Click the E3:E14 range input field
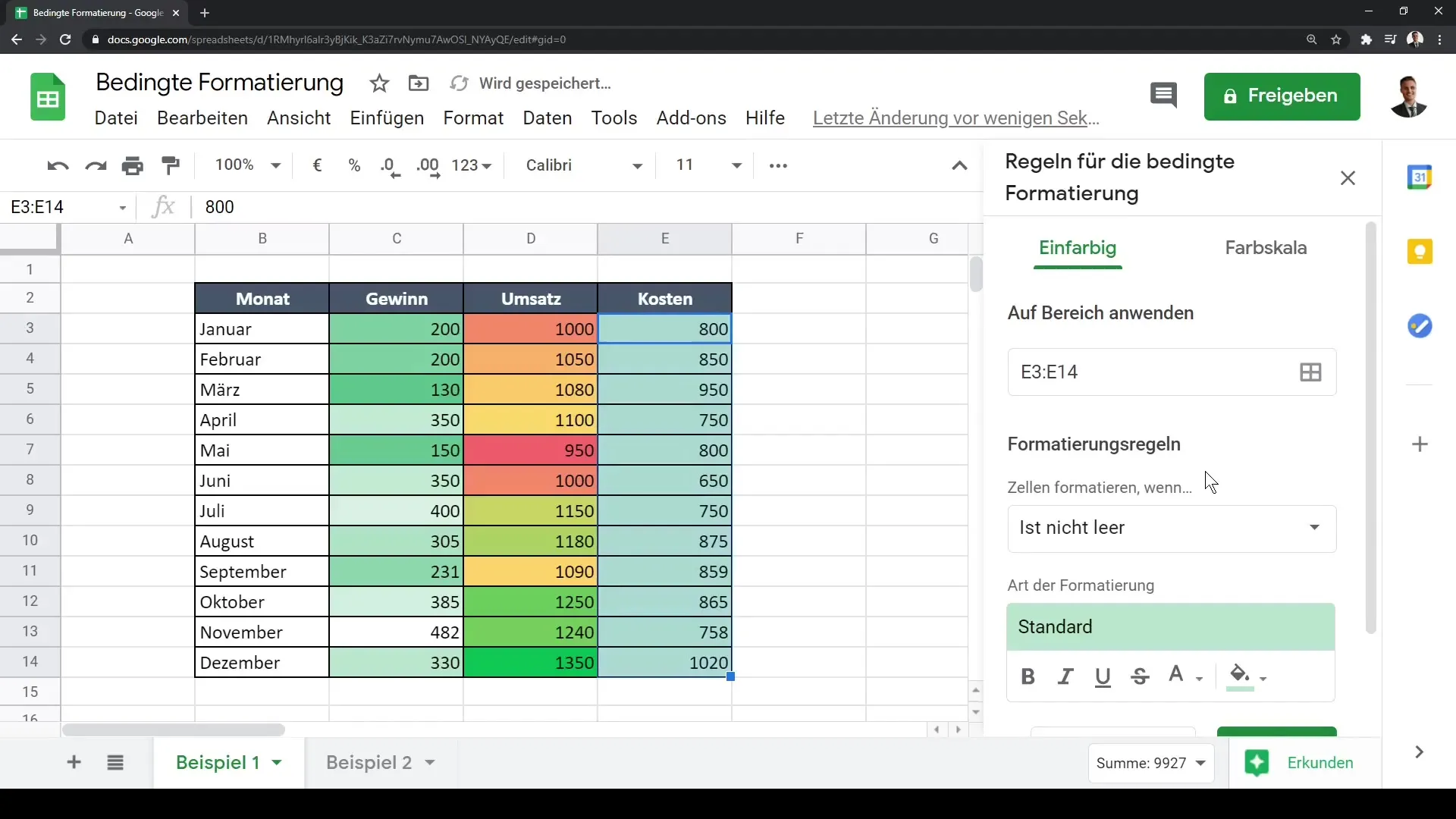 [1172, 372]
